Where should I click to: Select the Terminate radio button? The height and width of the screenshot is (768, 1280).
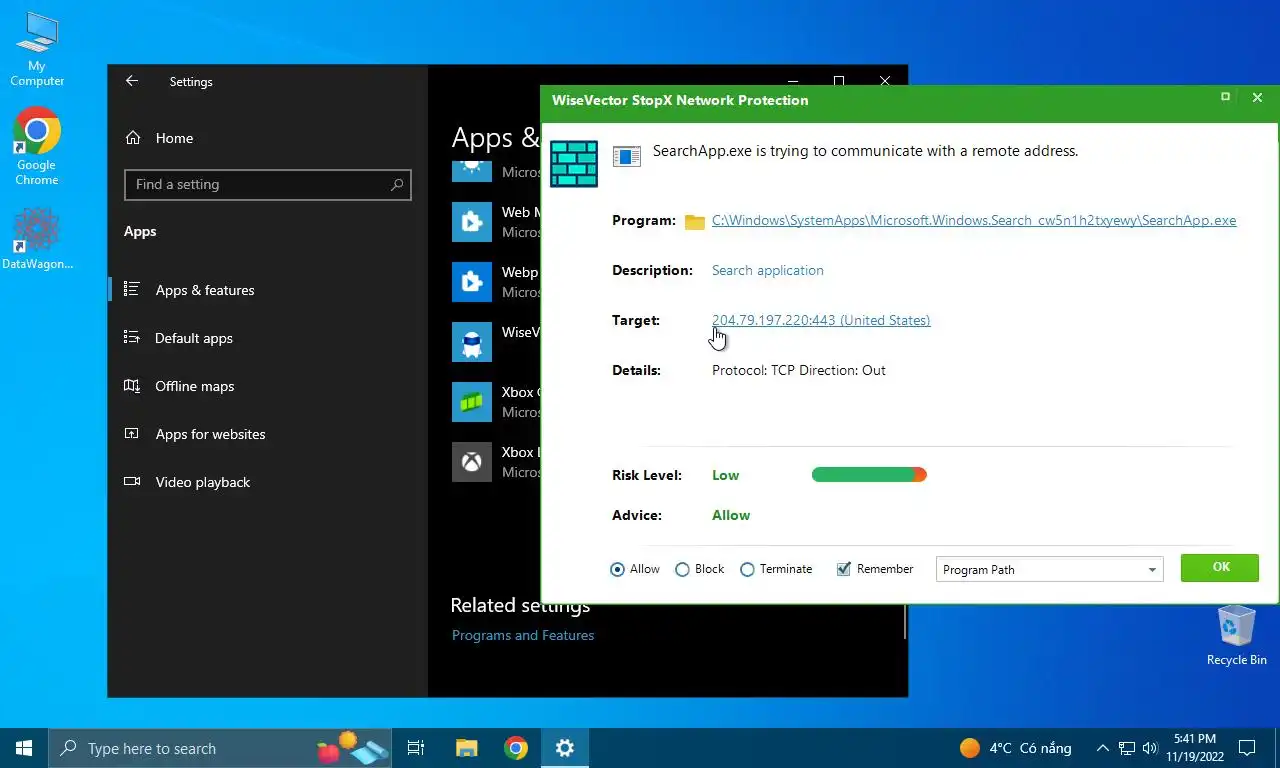tap(747, 569)
